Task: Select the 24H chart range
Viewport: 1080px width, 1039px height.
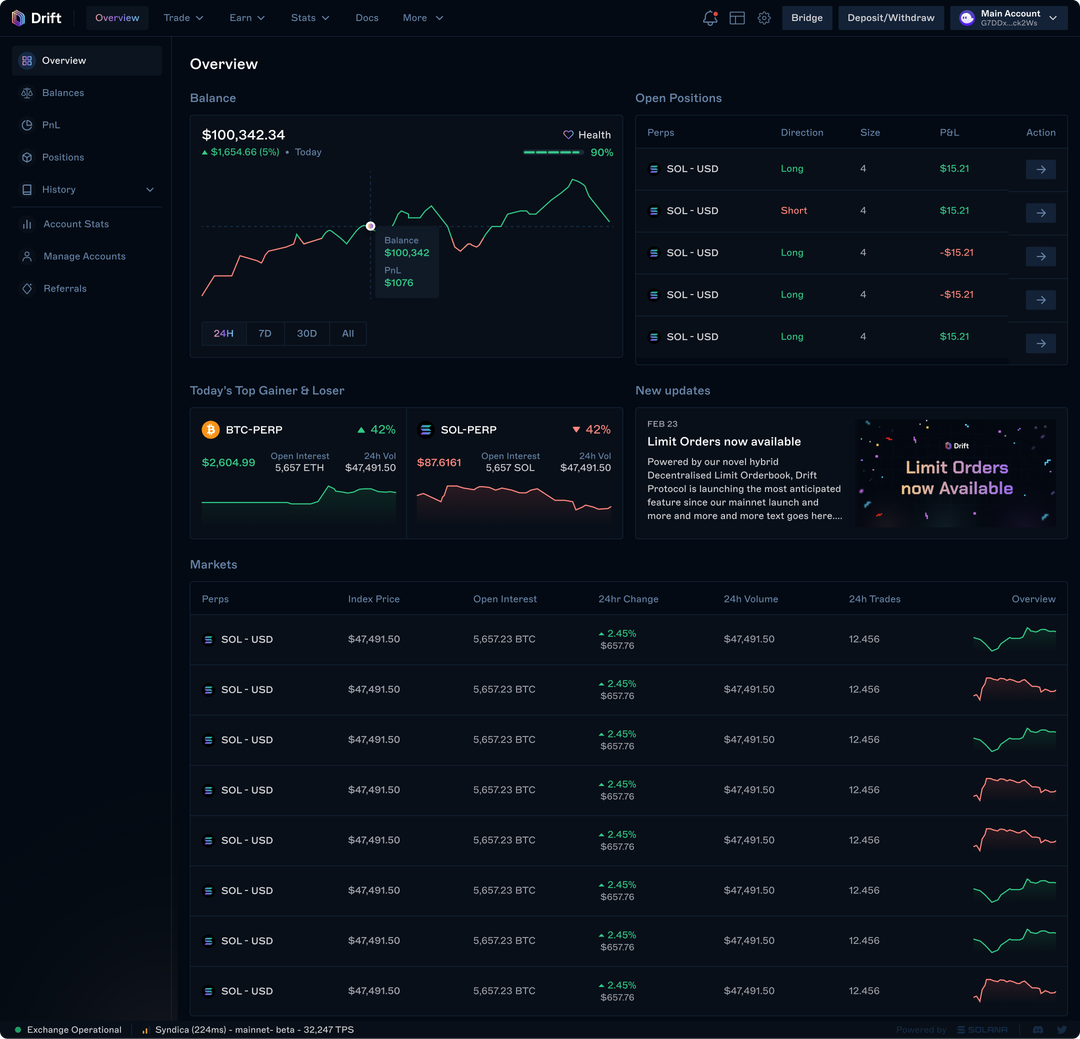Action: pyautogui.click(x=223, y=333)
